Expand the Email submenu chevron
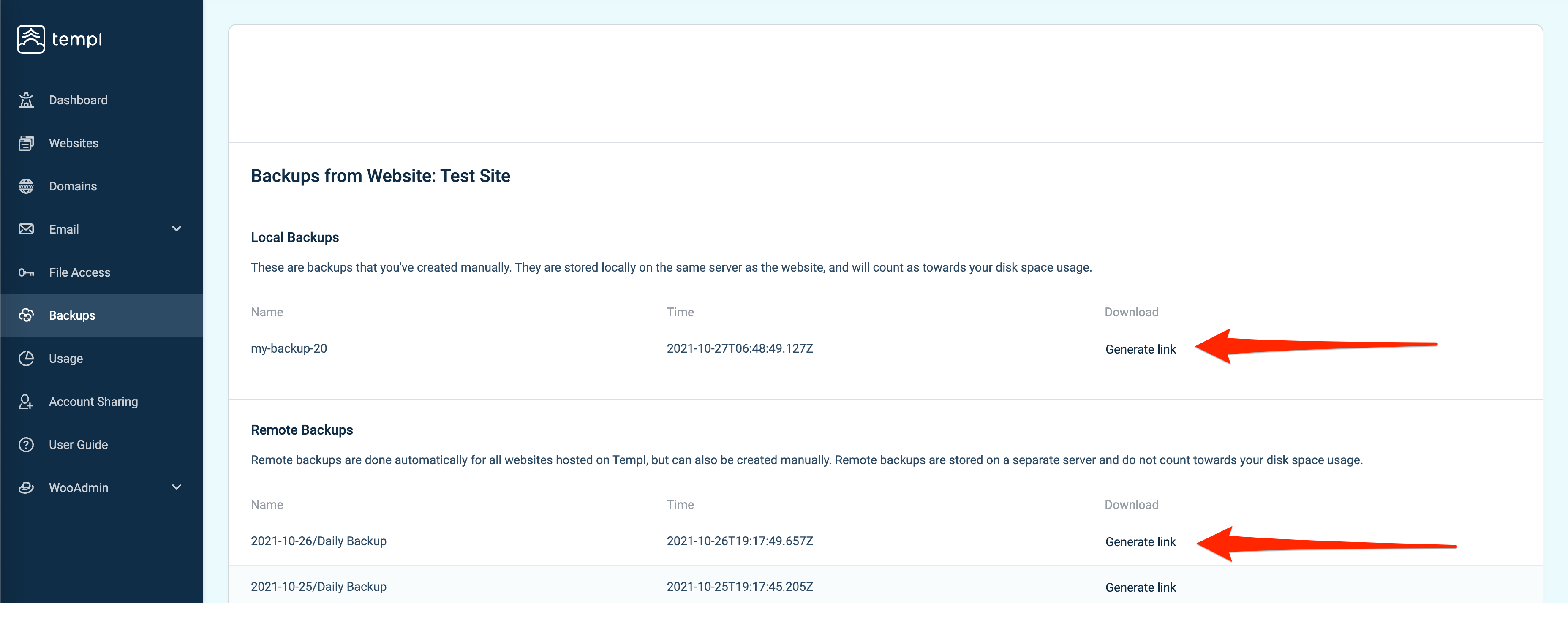Image resolution: width=1568 pixels, height=620 pixels. (177, 229)
